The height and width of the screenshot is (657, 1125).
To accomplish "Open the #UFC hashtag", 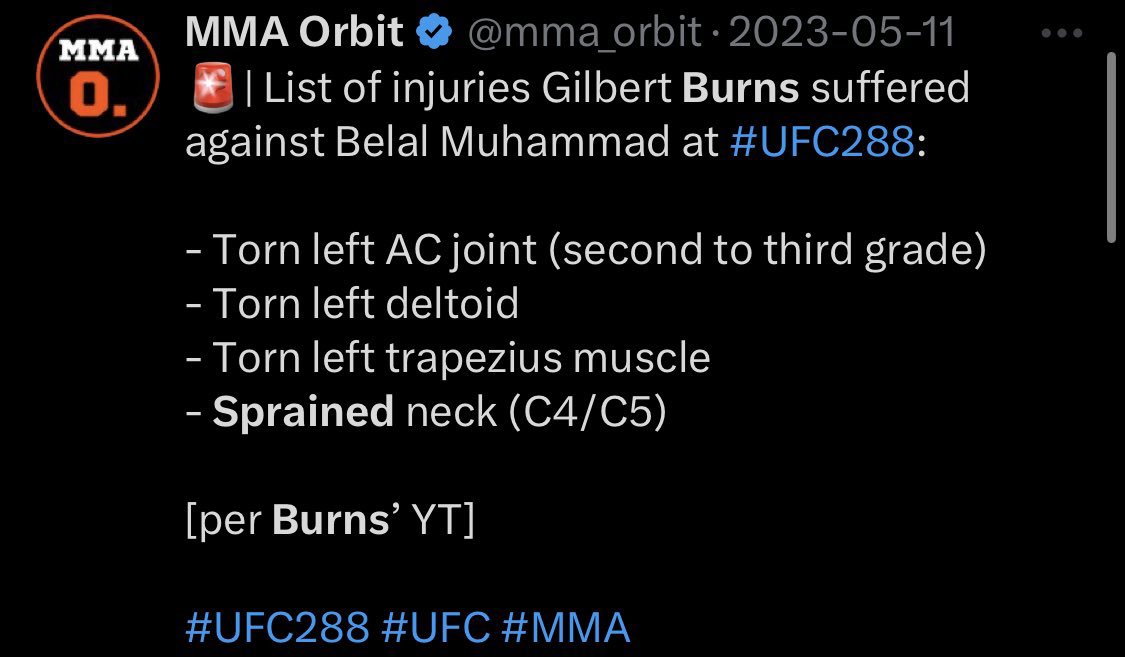I will click(436, 628).
